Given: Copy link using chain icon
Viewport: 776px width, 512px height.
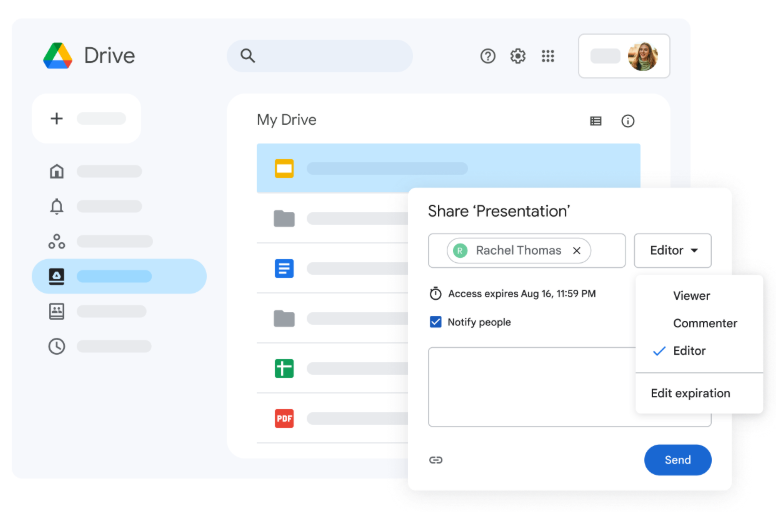Looking at the screenshot, I should click(x=436, y=460).
